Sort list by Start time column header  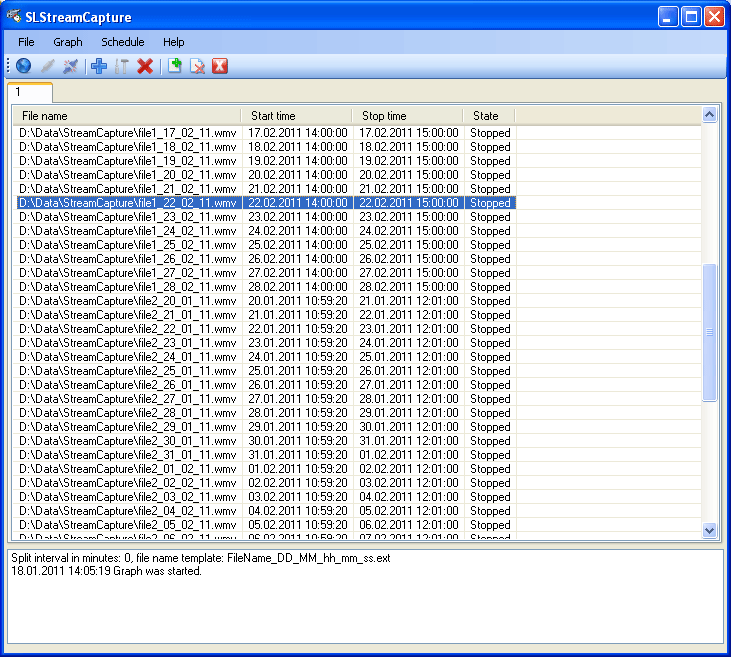click(297, 116)
